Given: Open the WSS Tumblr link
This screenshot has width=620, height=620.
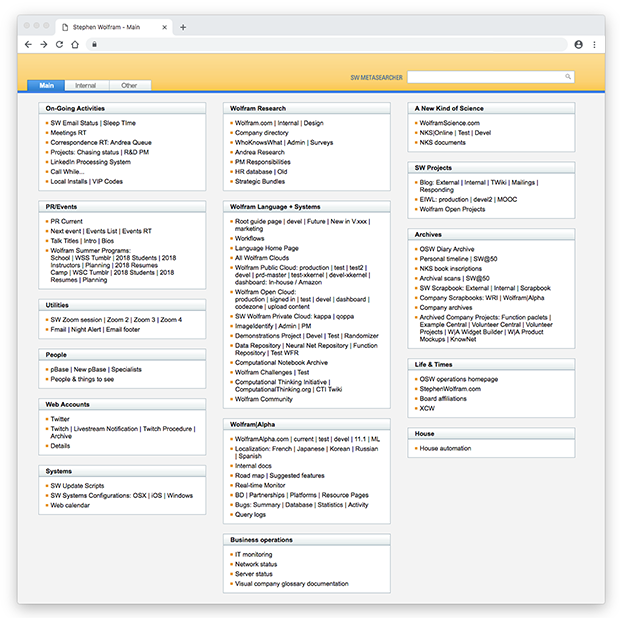Looking at the screenshot, I should click(x=93, y=258).
